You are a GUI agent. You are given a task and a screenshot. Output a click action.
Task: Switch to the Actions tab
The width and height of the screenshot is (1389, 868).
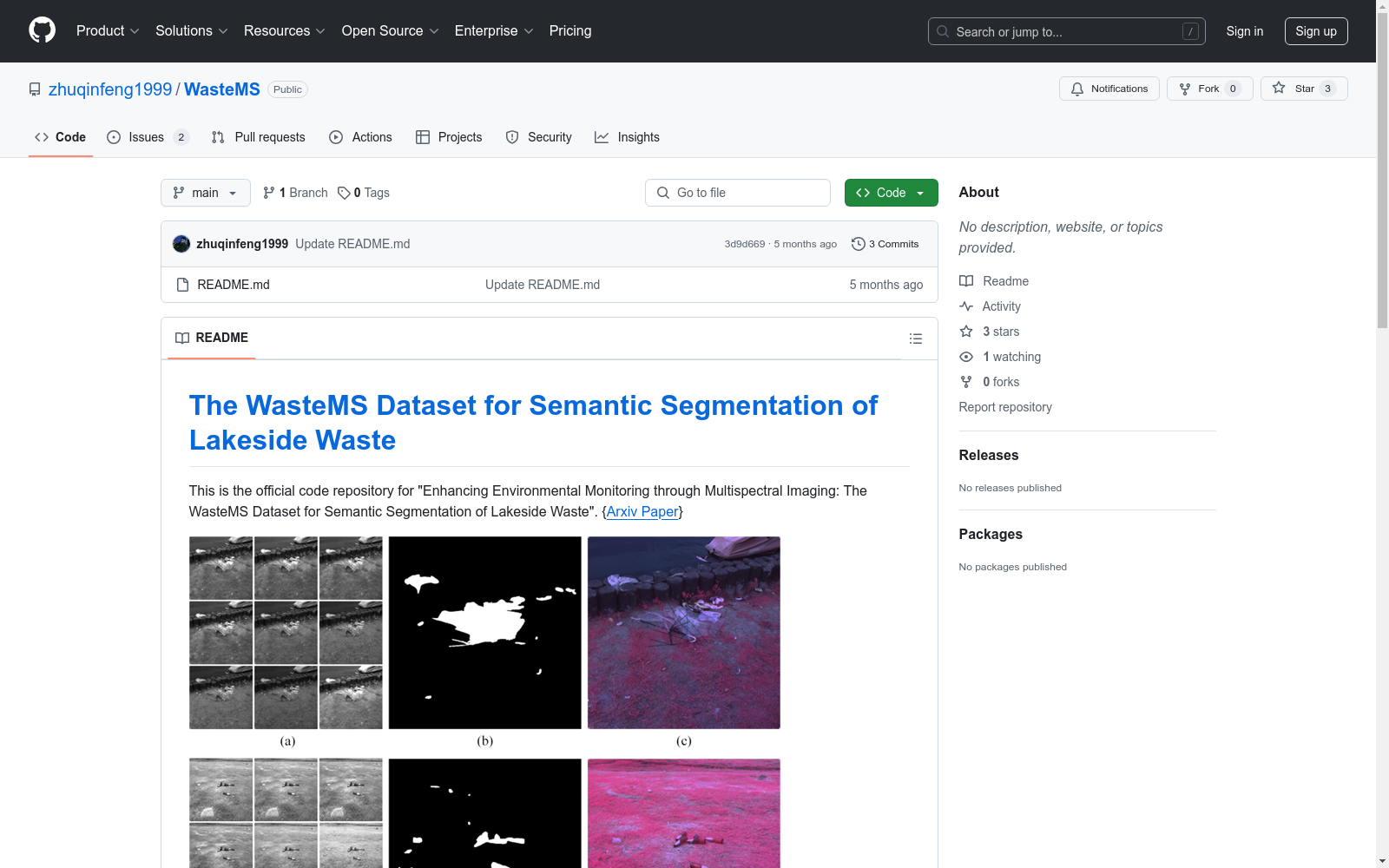[x=361, y=137]
